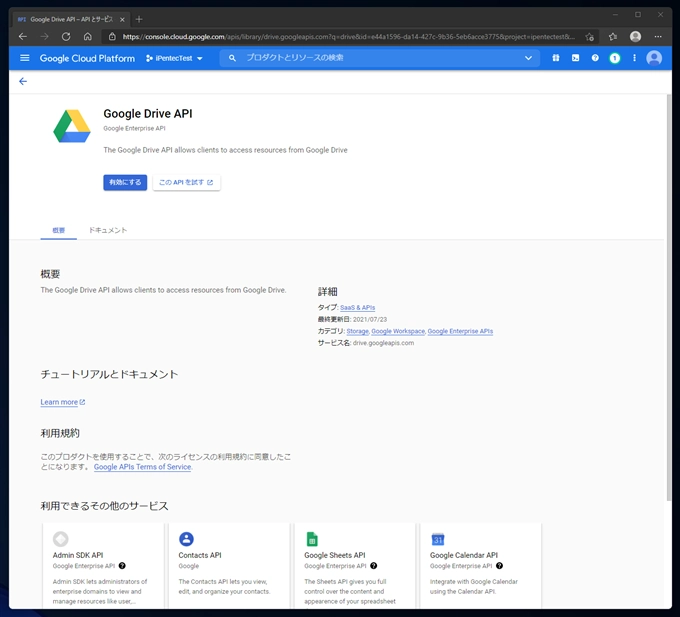The image size is (680, 617).
Task: Click the search magnifier icon
Action: pyautogui.click(x=232, y=58)
